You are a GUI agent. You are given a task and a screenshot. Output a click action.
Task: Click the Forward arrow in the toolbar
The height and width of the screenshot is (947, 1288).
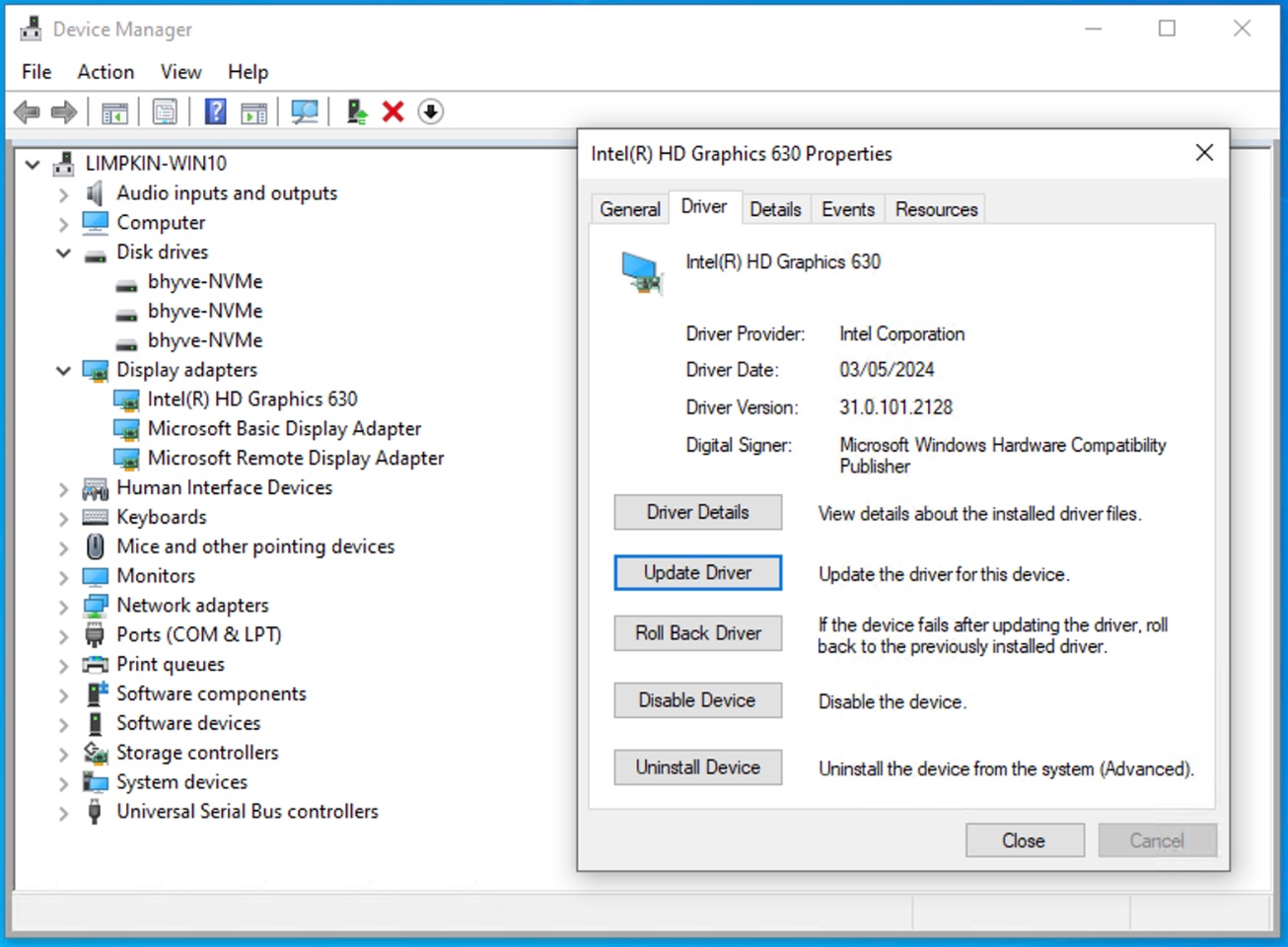pos(64,112)
